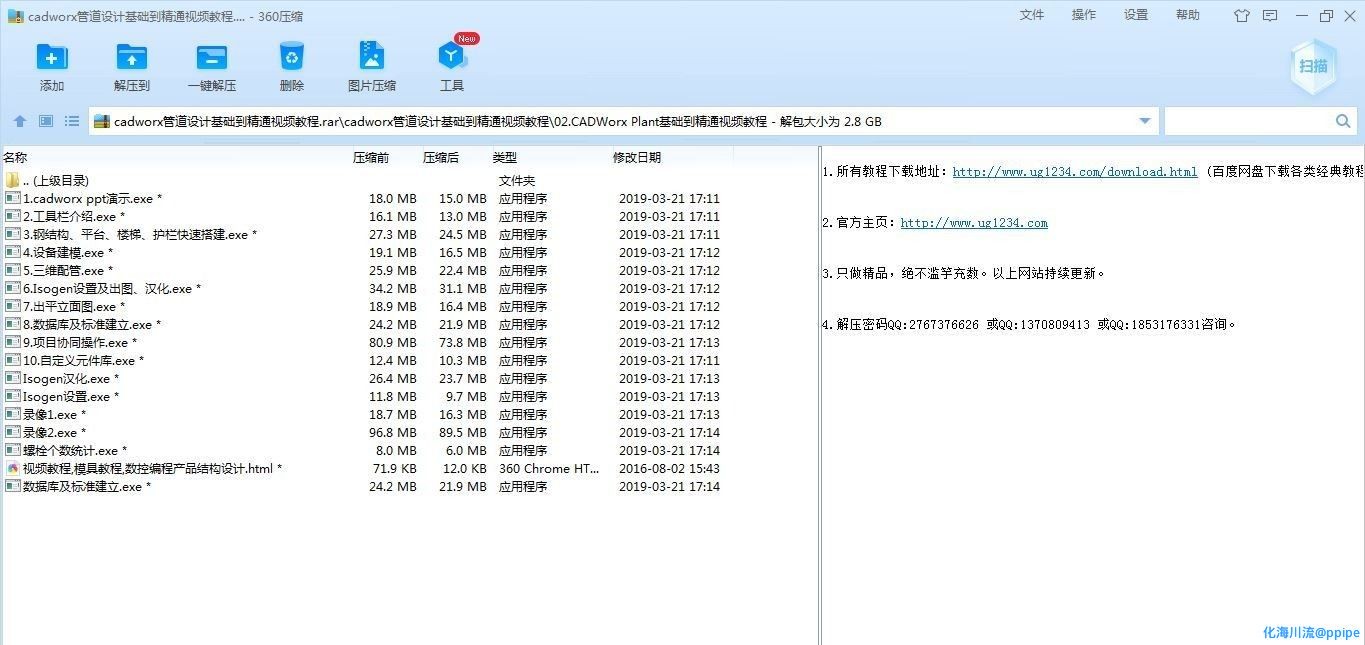Click the feedback message icon in title bar

pos(1270,15)
